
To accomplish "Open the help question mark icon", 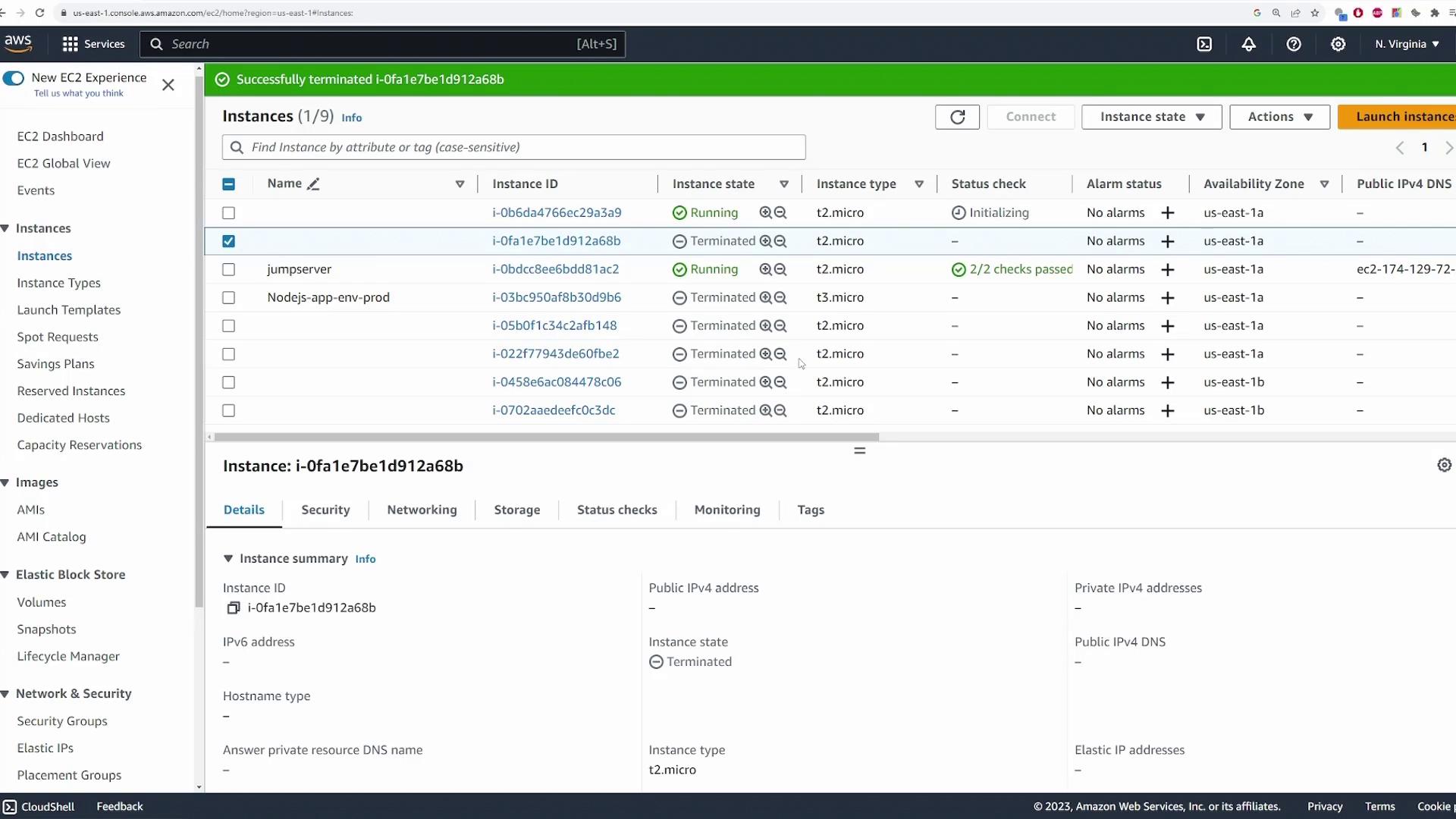I will tap(1294, 44).
